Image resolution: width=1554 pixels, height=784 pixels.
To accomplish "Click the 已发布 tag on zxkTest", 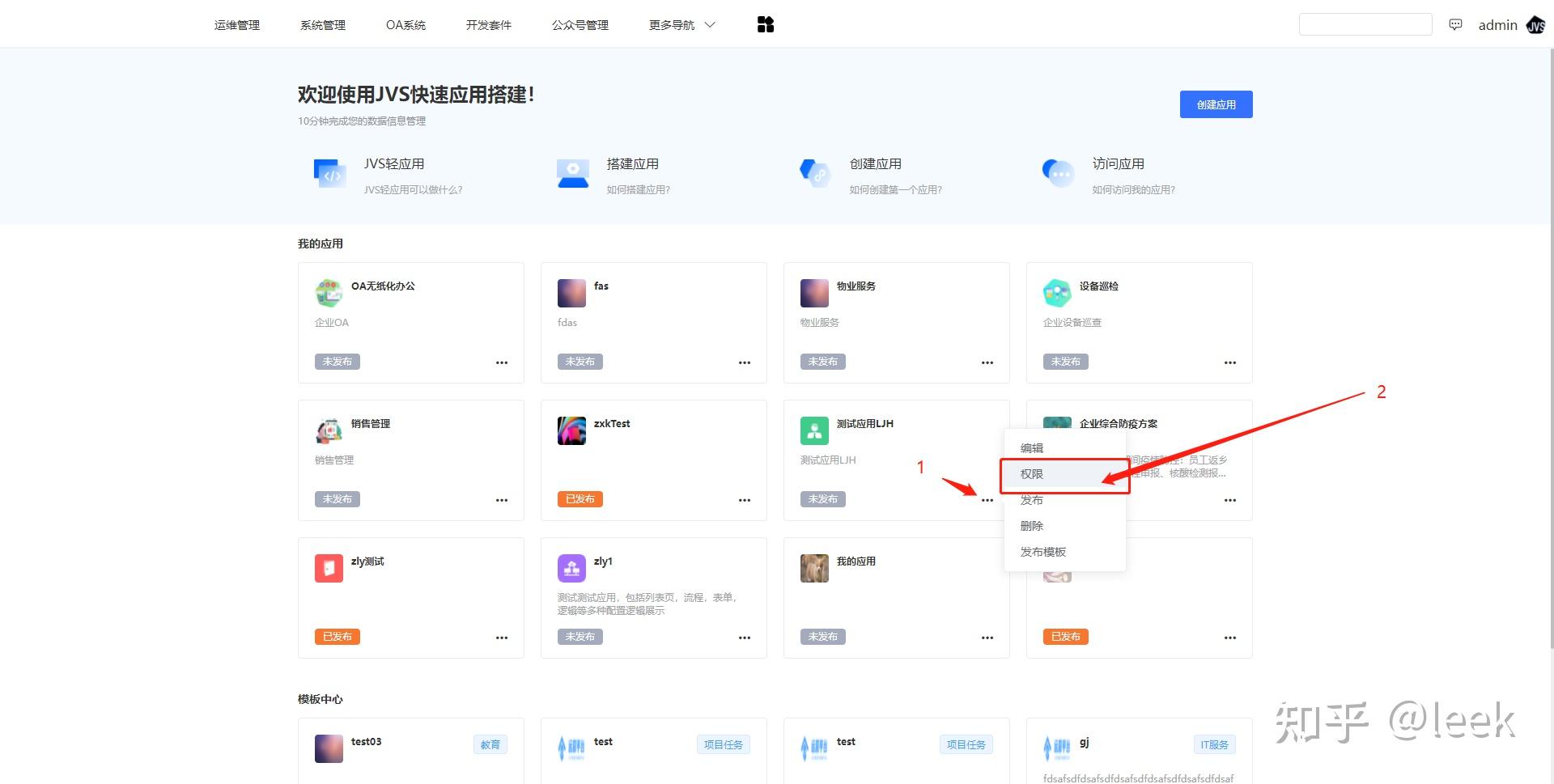I will pos(580,499).
